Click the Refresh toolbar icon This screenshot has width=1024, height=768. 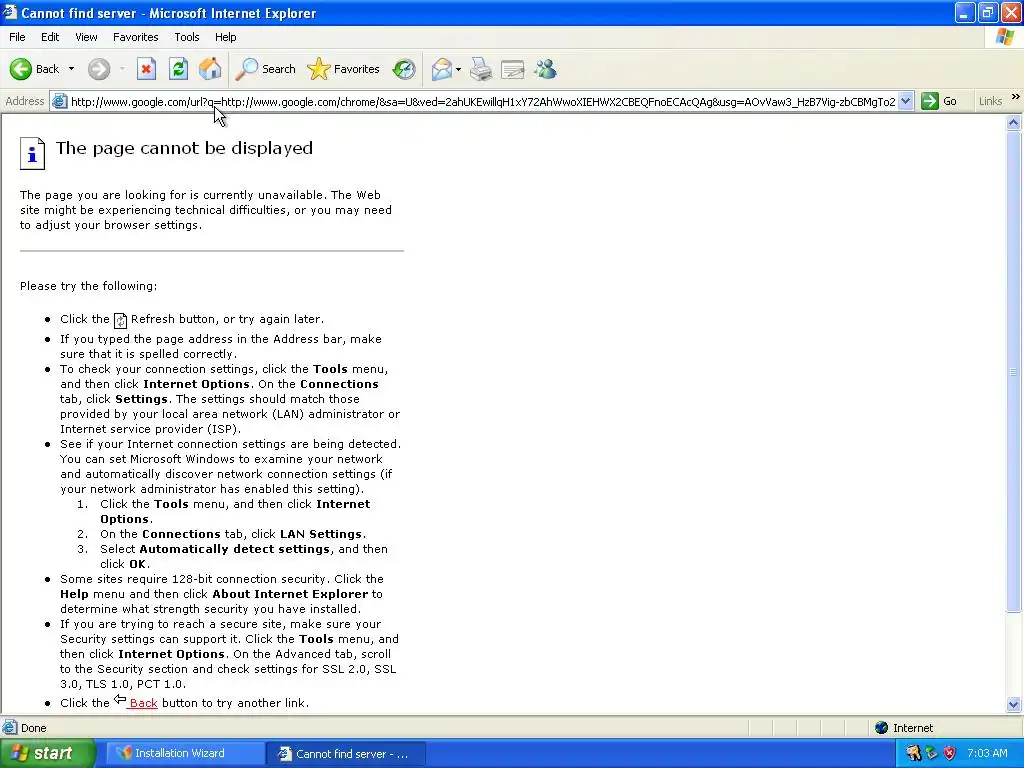pyautogui.click(x=178, y=69)
